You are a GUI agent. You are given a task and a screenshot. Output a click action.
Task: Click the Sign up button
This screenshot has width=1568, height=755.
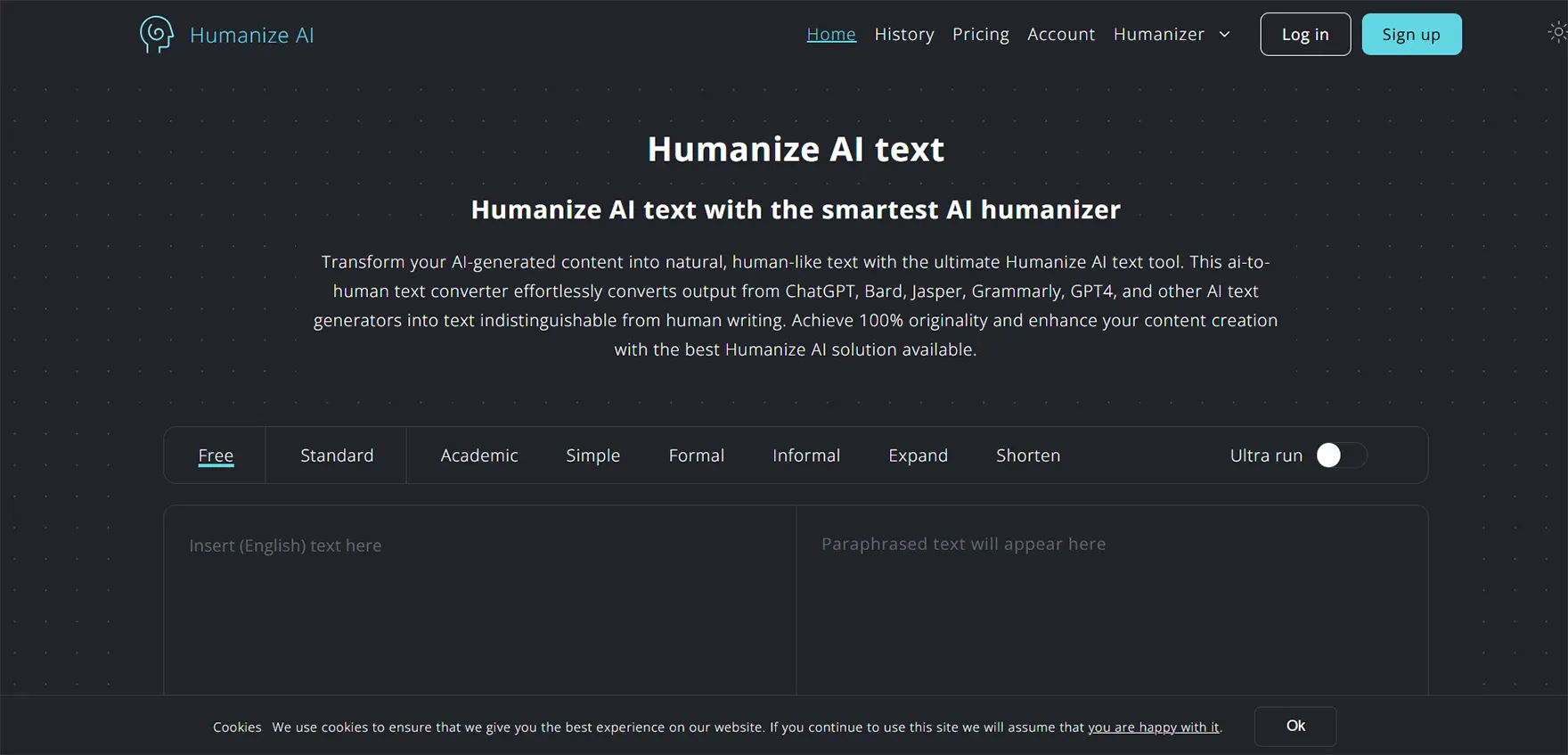[1411, 35]
